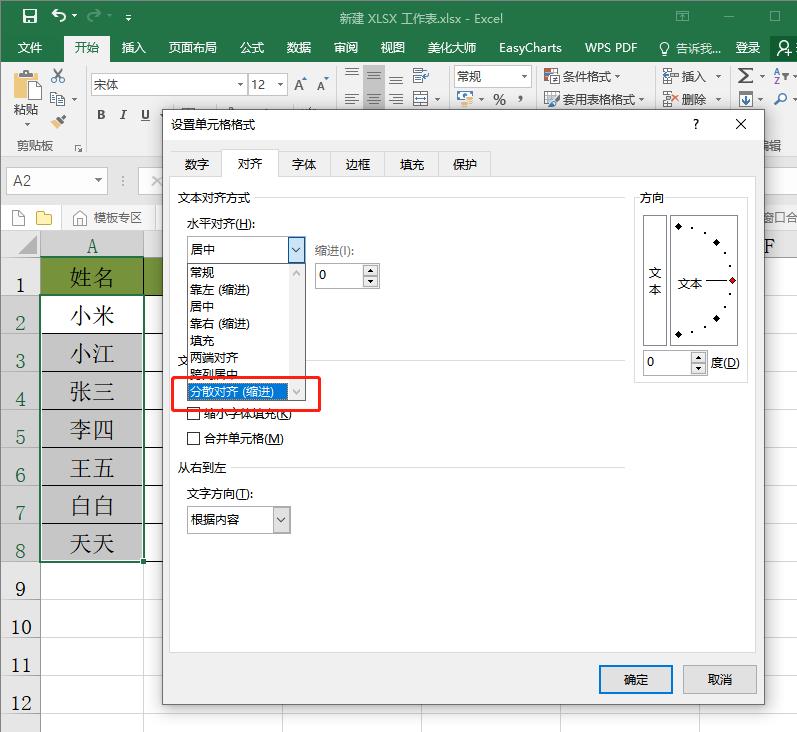
Task: Save the workbook with the floppy disk icon
Action: [29, 16]
